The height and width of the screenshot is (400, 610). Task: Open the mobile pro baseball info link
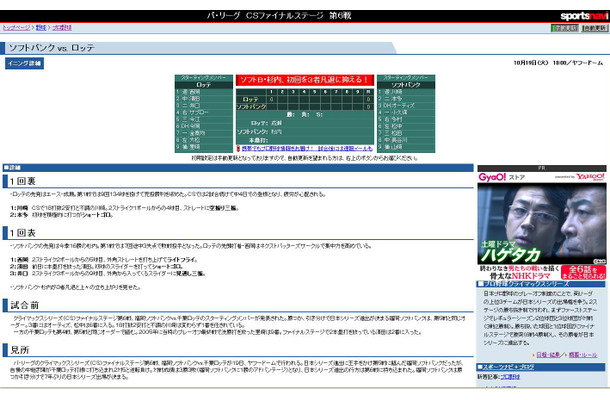coord(307,149)
